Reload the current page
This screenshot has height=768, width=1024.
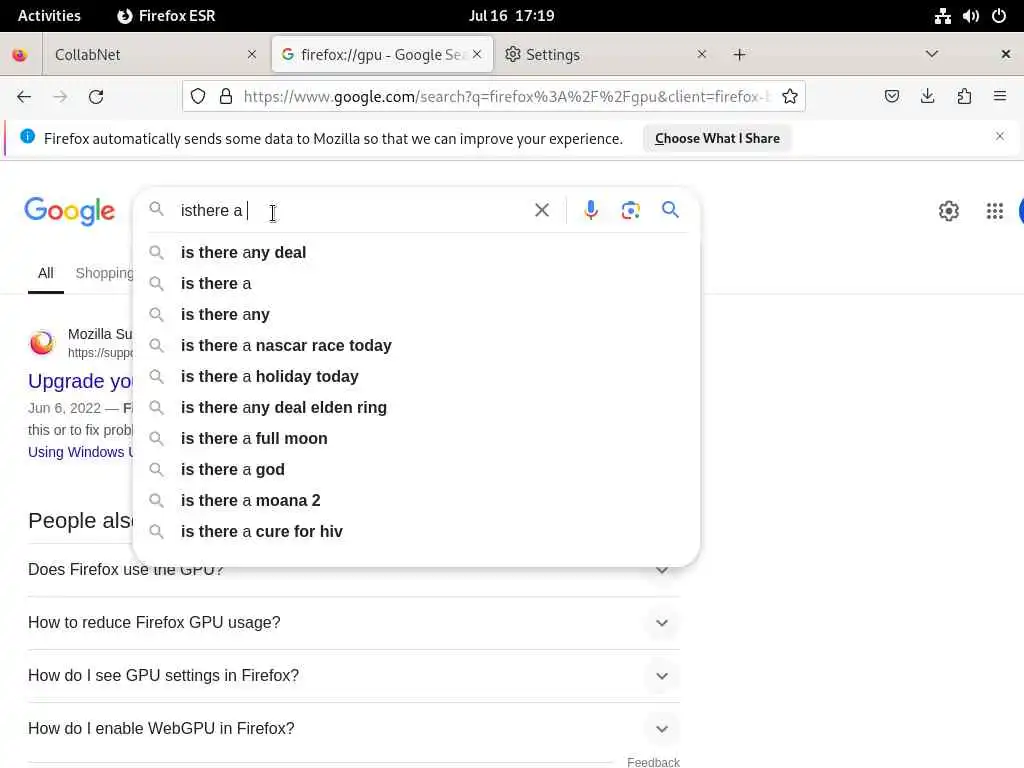click(x=96, y=97)
